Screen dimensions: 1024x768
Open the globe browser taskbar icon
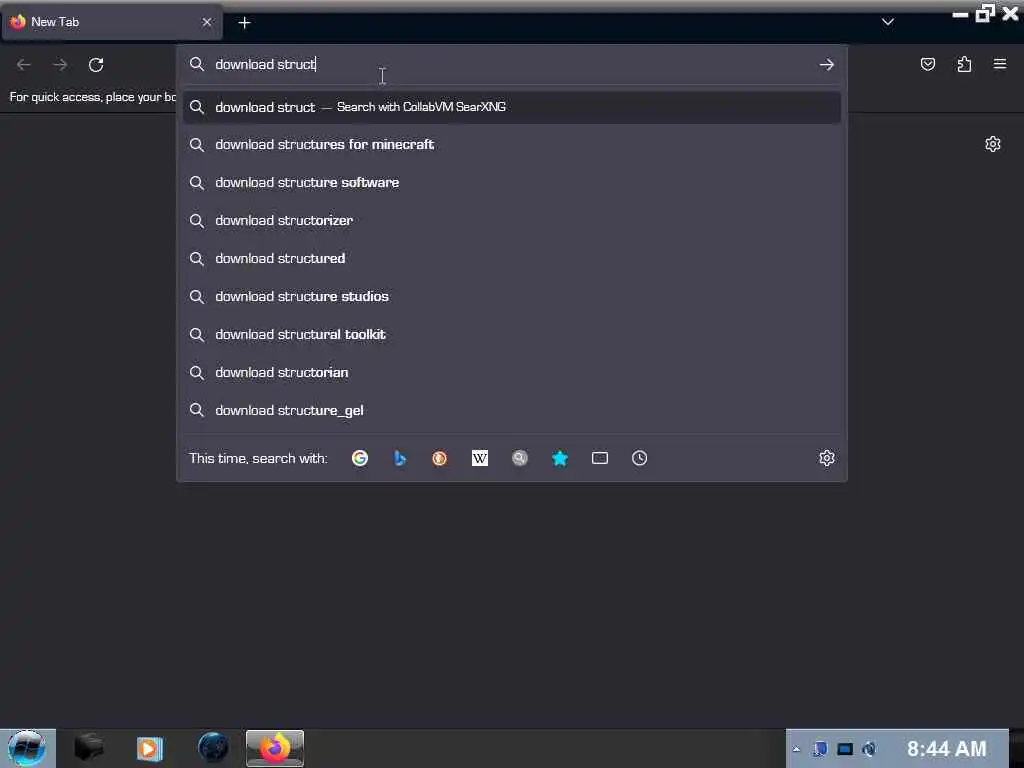click(213, 748)
